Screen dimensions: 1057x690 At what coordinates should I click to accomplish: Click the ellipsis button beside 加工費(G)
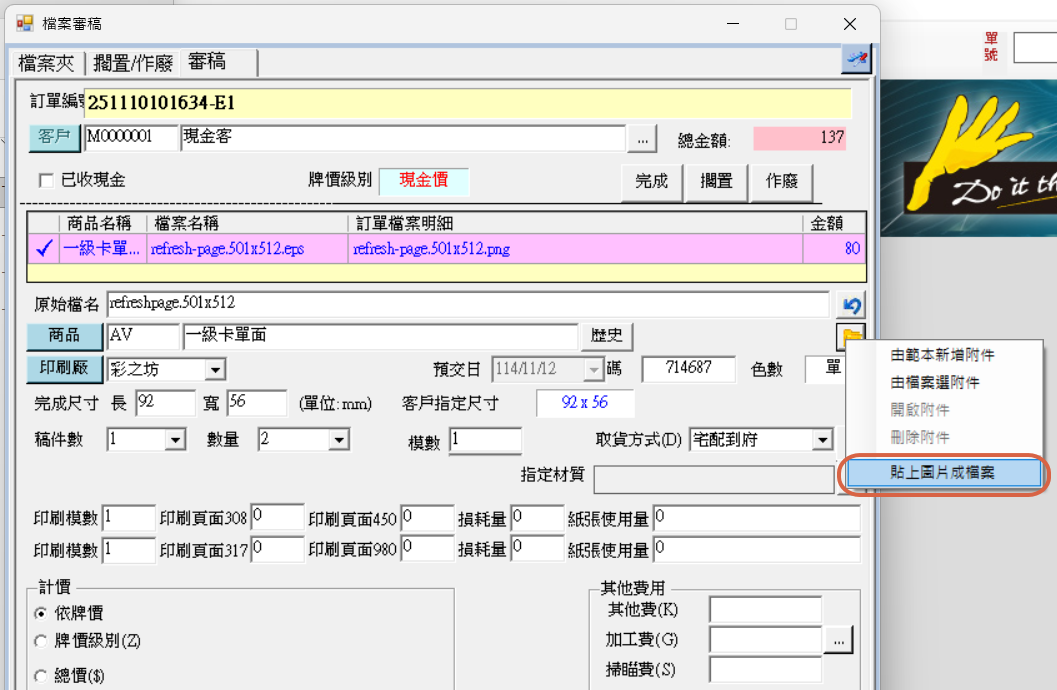point(838,638)
